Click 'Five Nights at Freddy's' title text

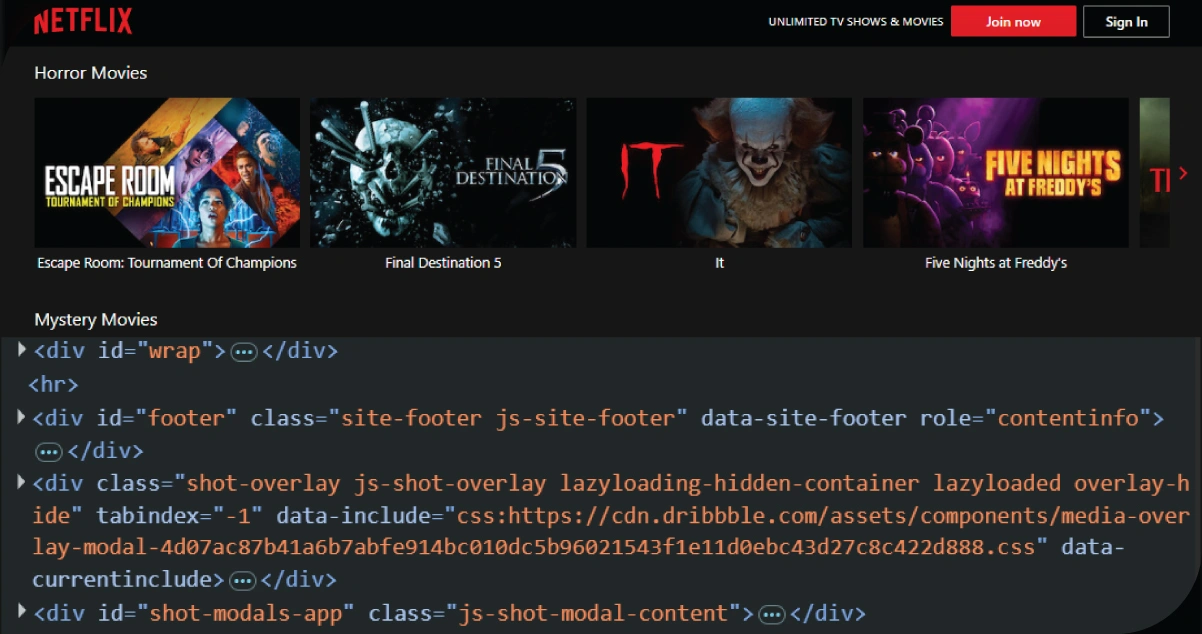tap(995, 263)
